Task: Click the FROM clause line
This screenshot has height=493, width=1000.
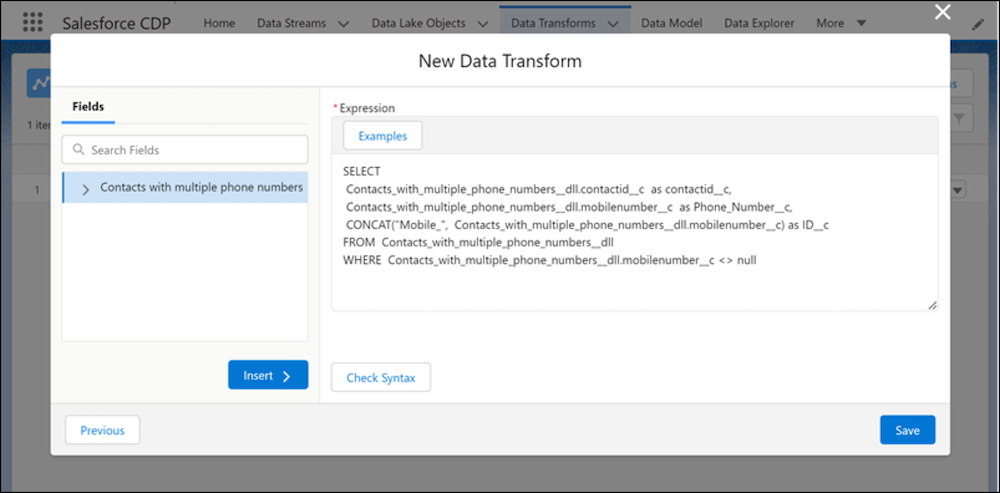Action: 478,242
